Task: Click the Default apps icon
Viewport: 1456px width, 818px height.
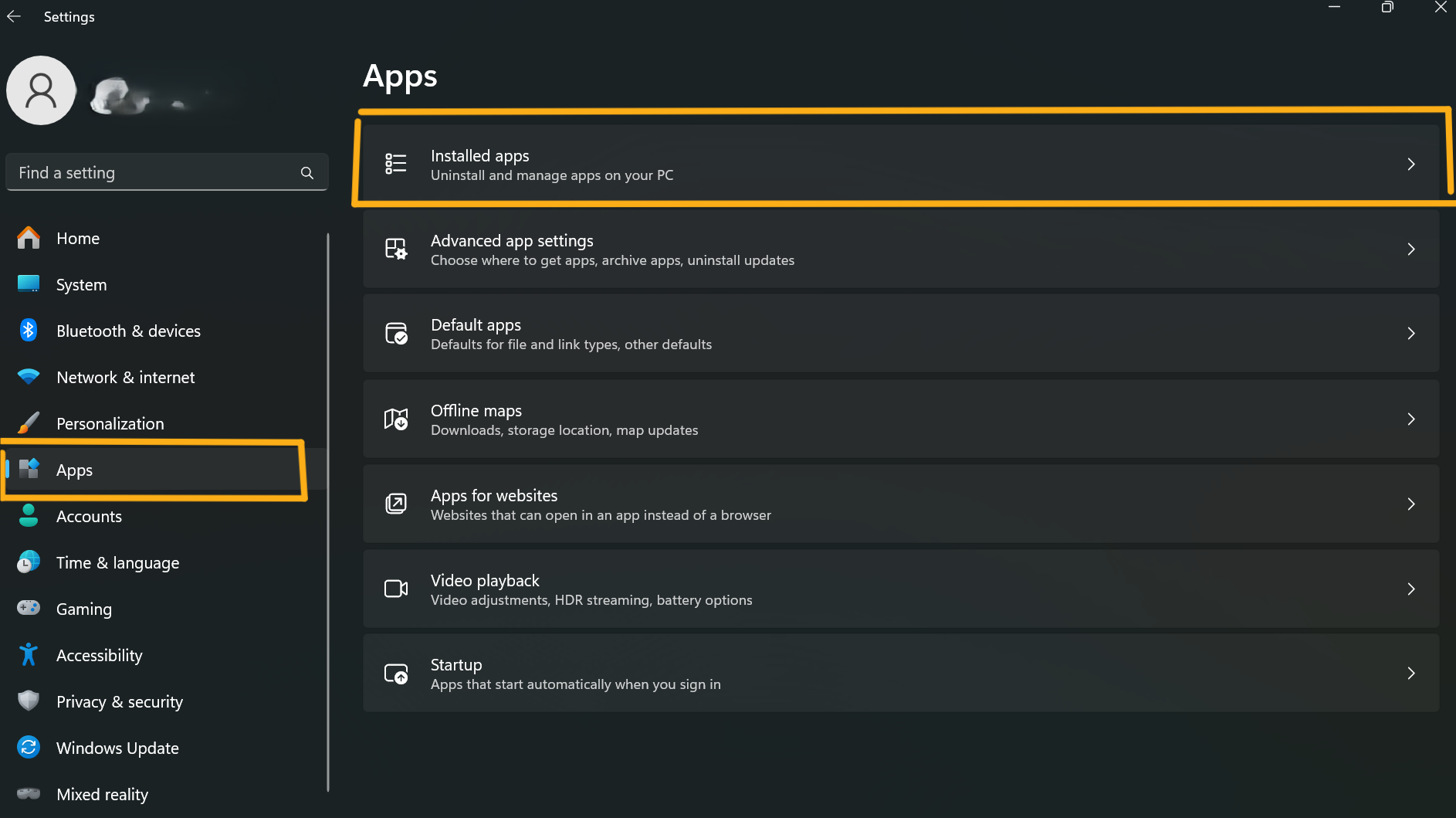Action: pos(396,334)
